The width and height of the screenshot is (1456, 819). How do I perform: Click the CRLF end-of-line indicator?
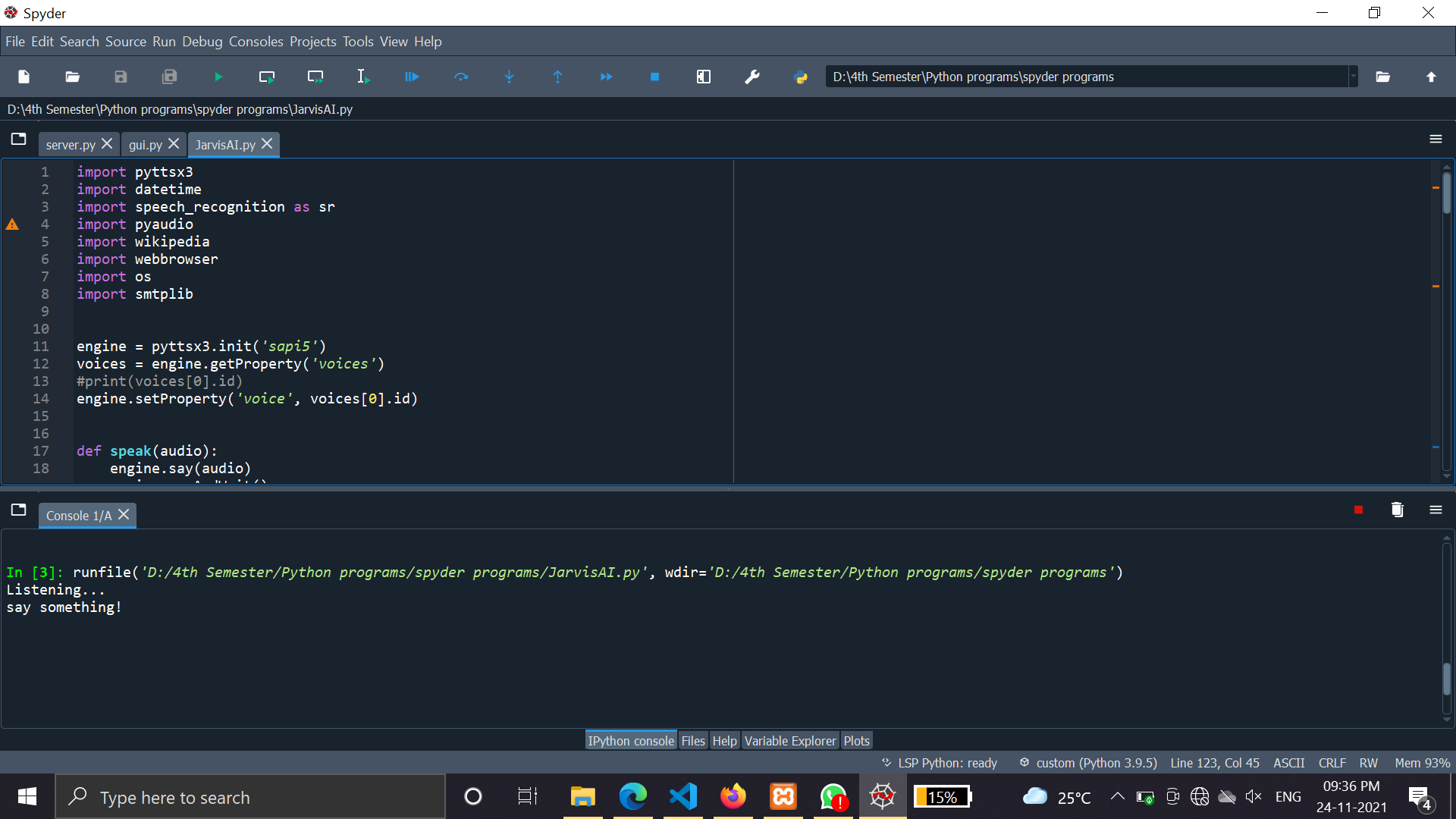[1332, 763]
